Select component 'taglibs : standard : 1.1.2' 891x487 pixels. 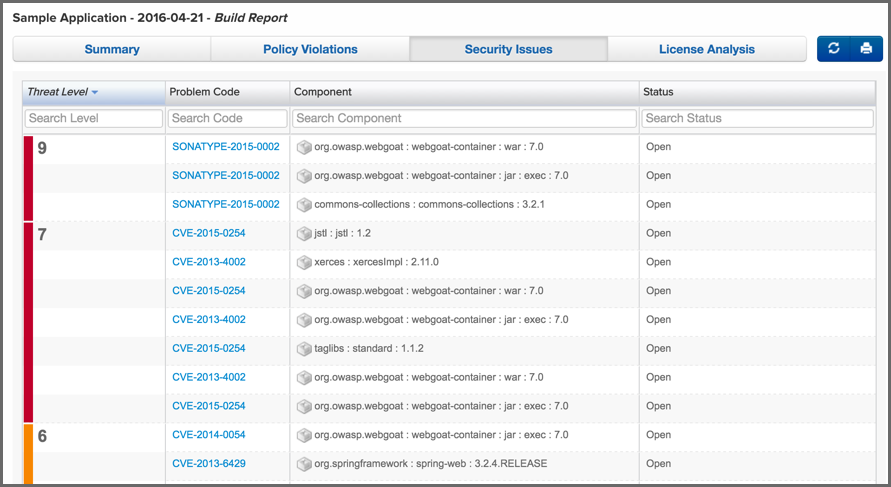[369, 348]
